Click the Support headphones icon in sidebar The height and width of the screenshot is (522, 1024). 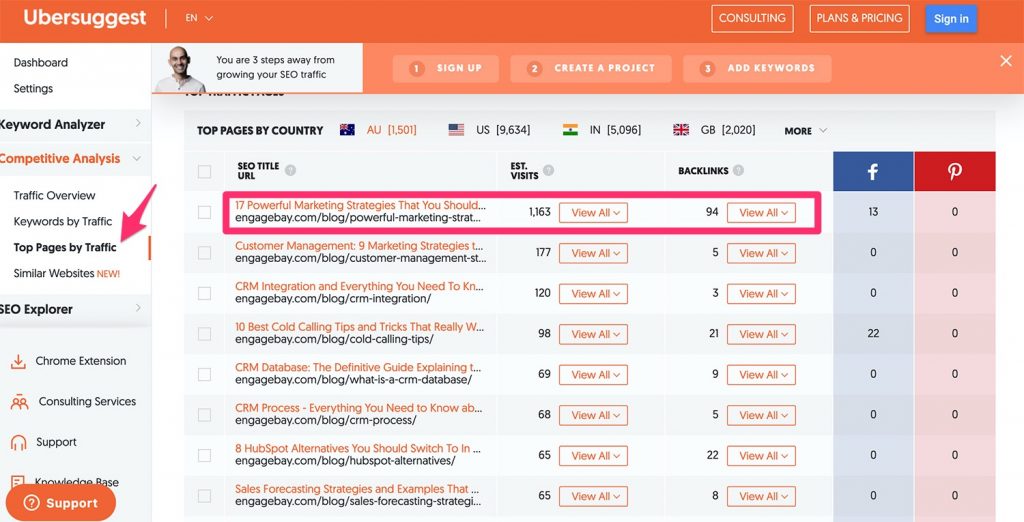(x=18, y=442)
